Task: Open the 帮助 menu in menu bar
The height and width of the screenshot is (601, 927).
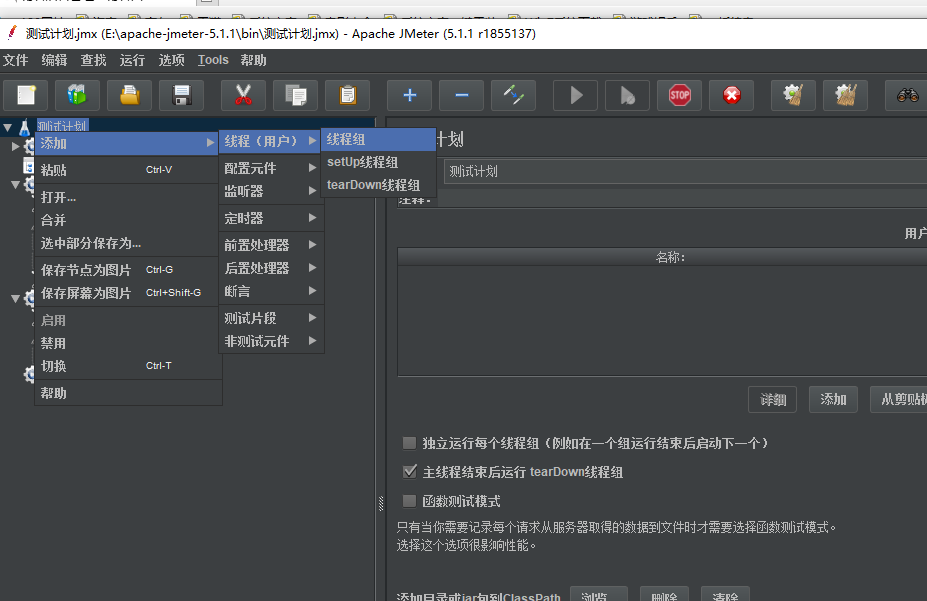Action: [253, 60]
